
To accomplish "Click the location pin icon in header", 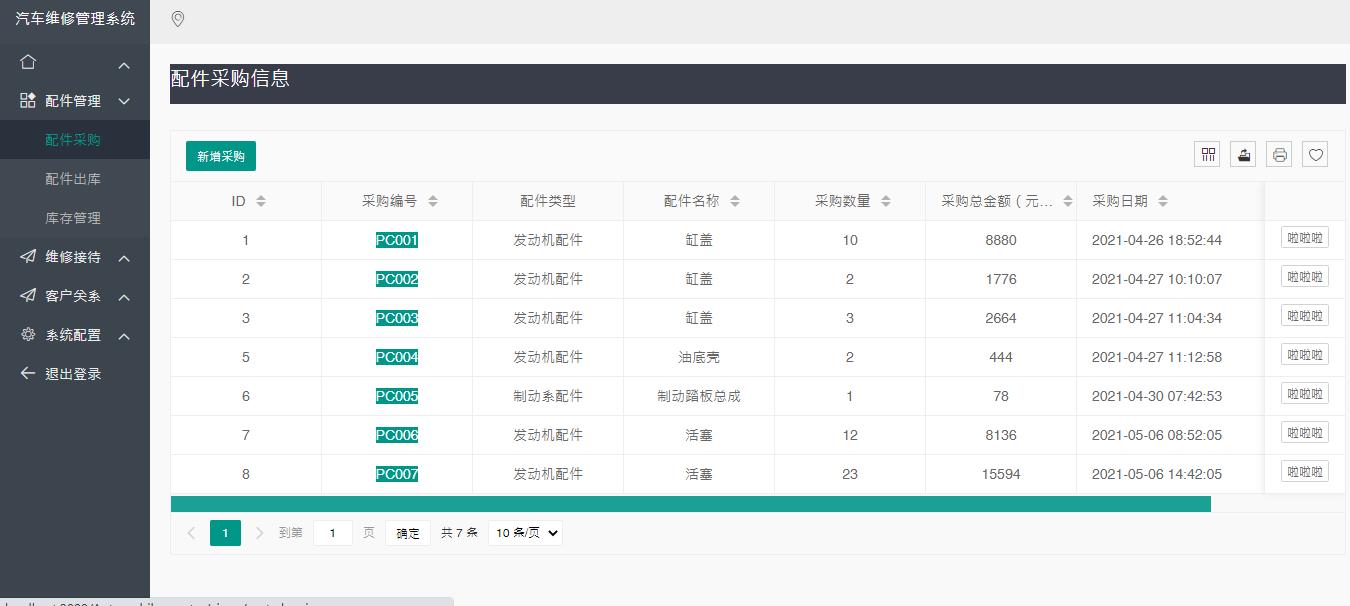I will pos(178,19).
